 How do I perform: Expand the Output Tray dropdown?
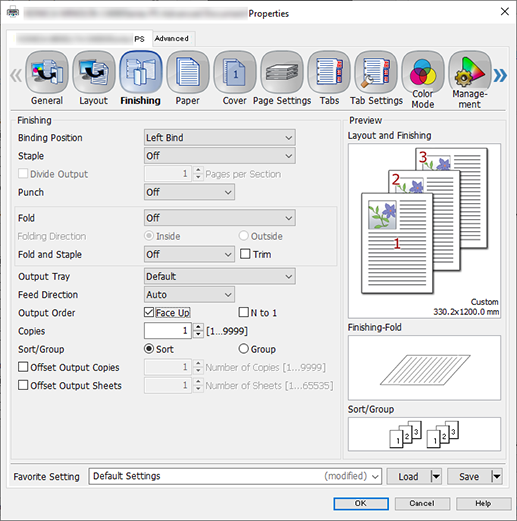click(220, 276)
